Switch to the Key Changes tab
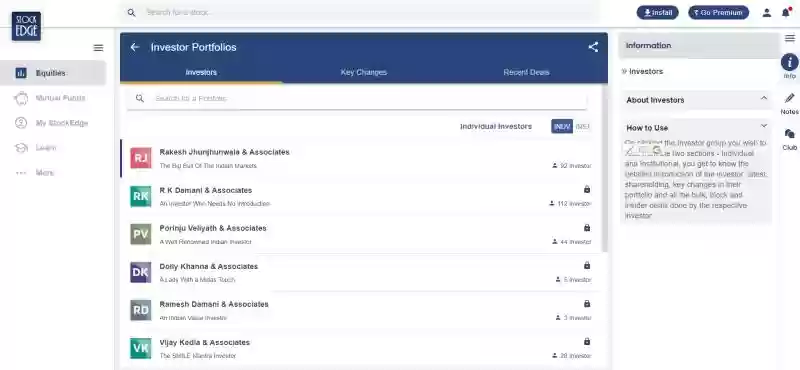Viewport: 800px width, 370px height. click(x=363, y=72)
